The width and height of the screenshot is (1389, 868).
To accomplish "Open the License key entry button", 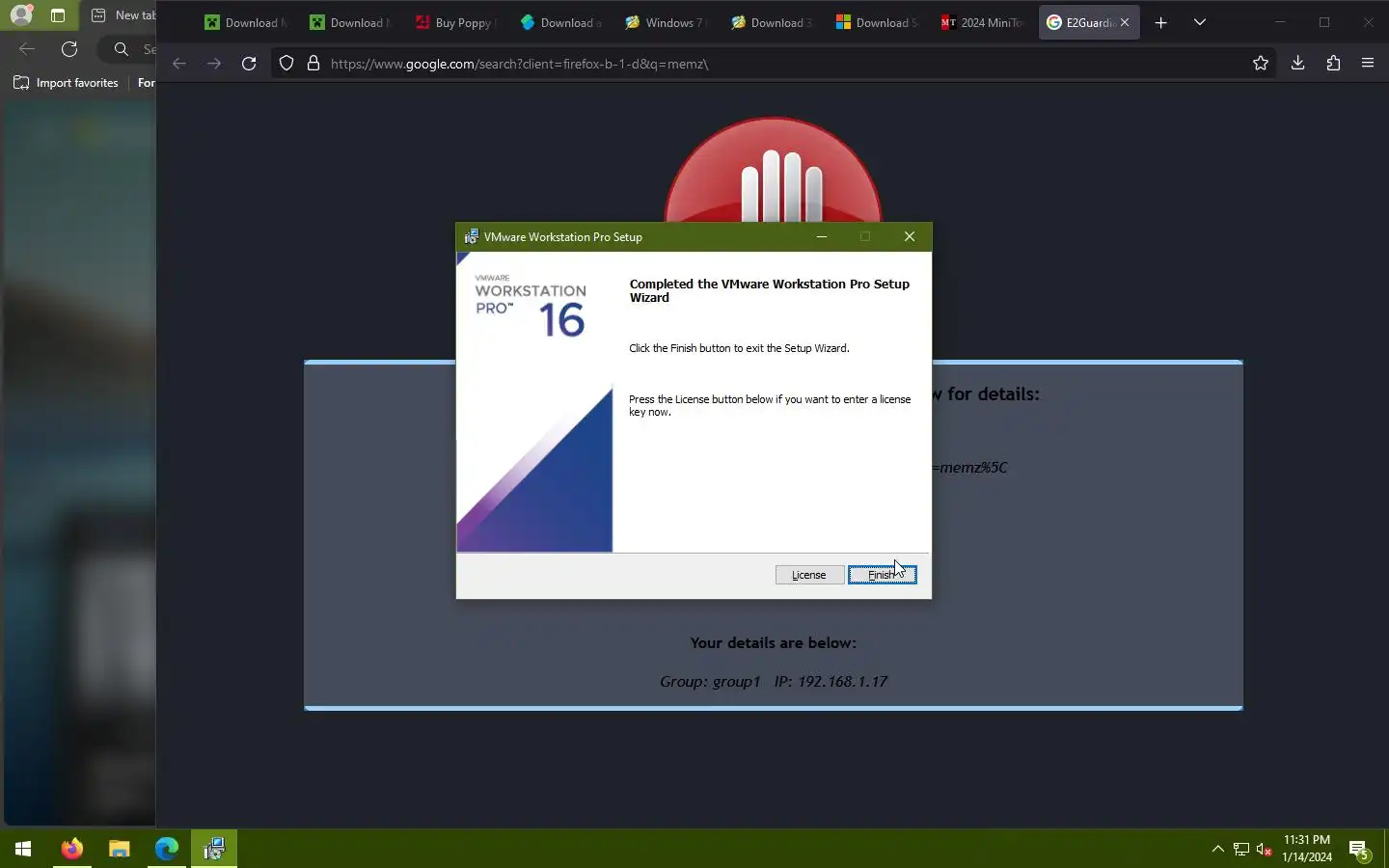I will pyautogui.click(x=808, y=575).
